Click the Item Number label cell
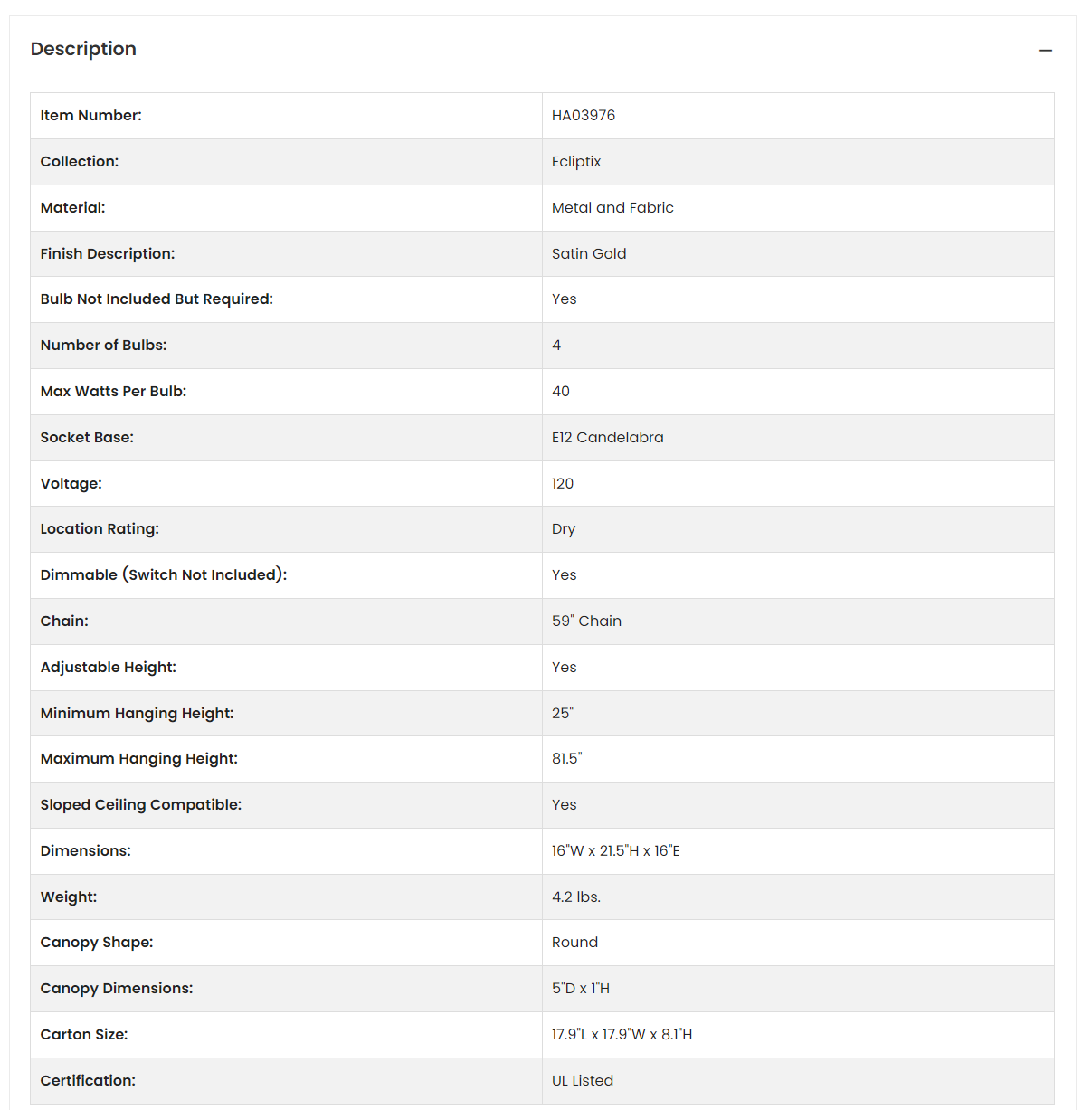 tap(286, 116)
